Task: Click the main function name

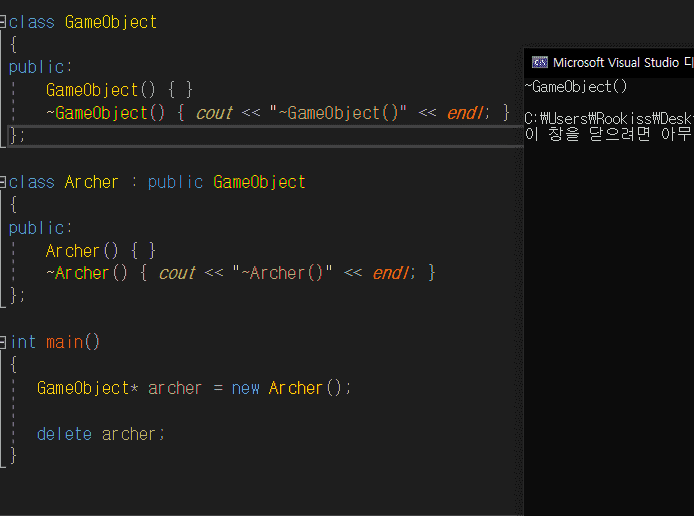Action: coord(65,342)
